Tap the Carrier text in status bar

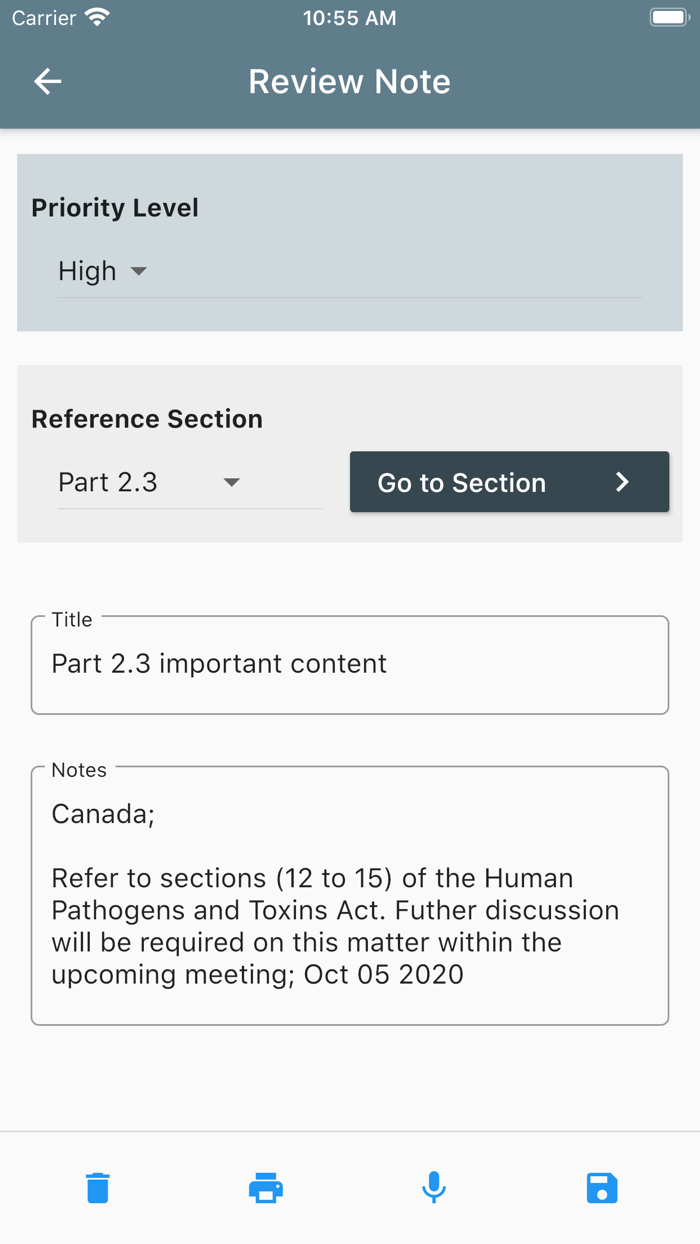[44, 18]
